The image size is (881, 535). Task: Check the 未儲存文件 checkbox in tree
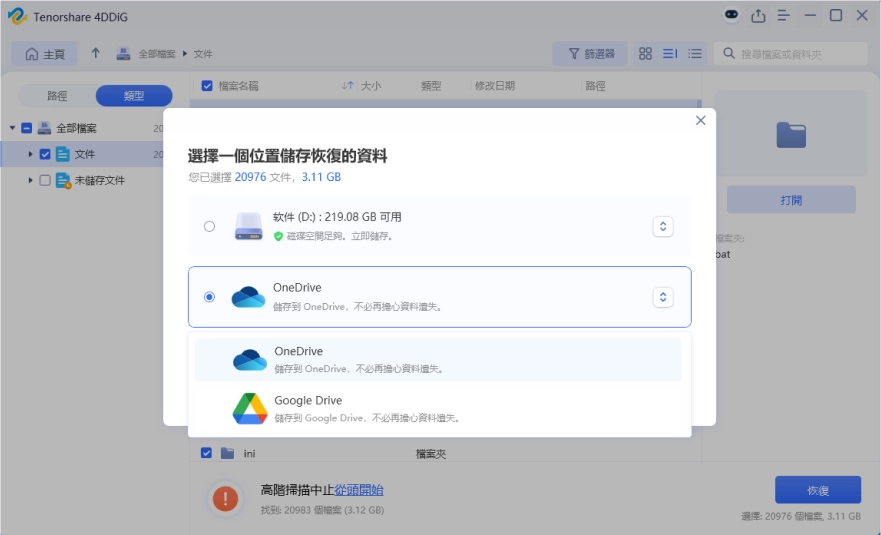[x=45, y=181]
